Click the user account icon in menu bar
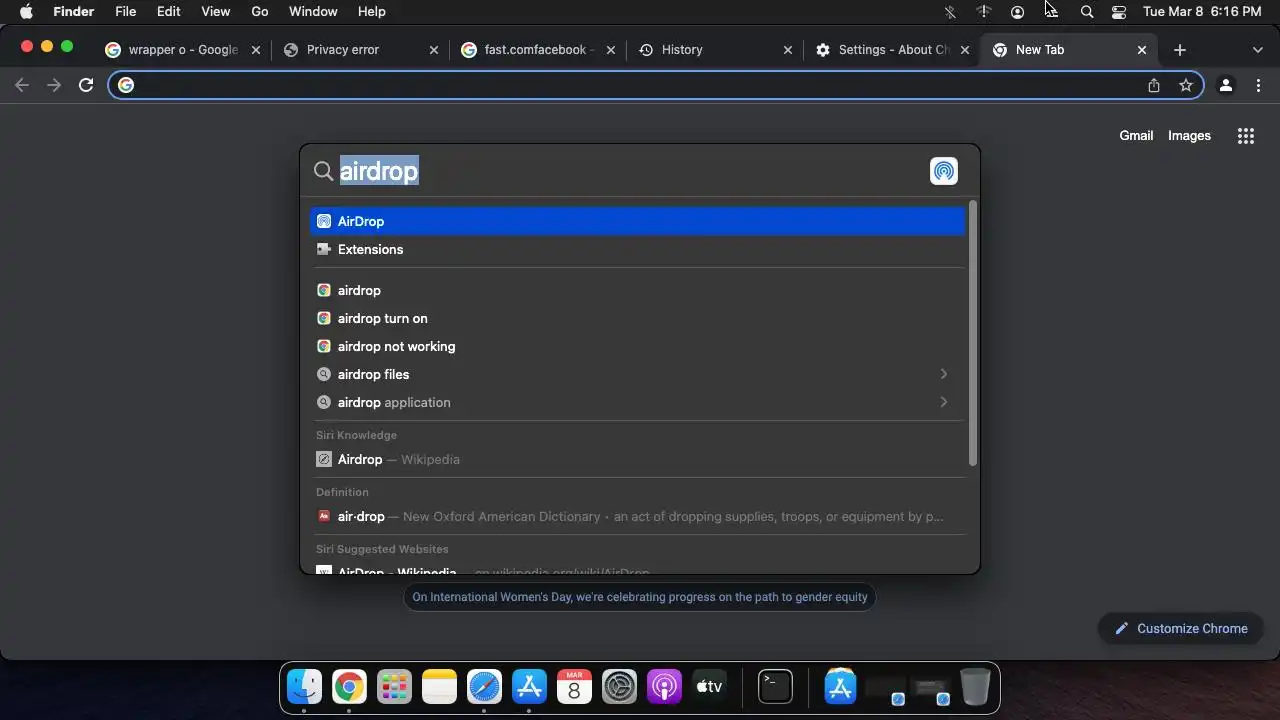Viewport: 1280px width, 720px height. (x=1018, y=12)
